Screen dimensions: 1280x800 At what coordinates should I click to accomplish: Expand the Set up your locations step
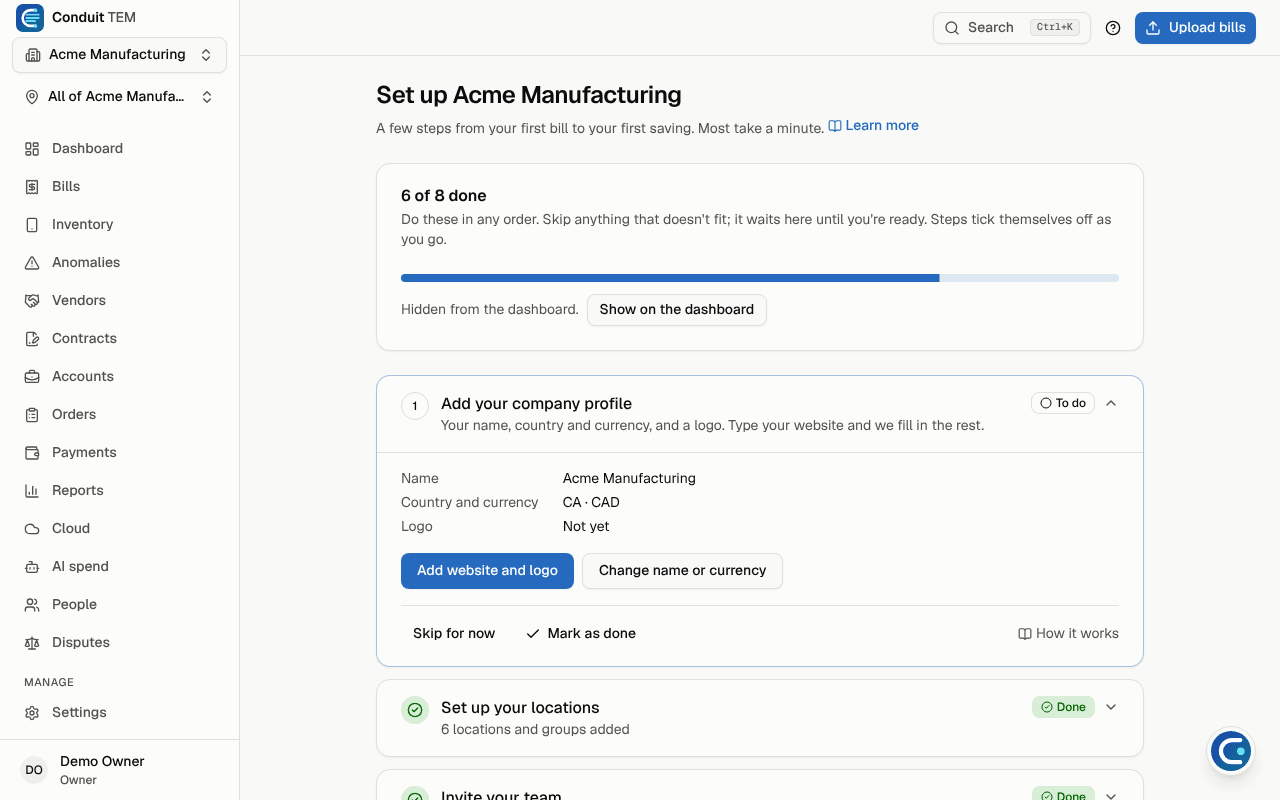tap(1111, 707)
